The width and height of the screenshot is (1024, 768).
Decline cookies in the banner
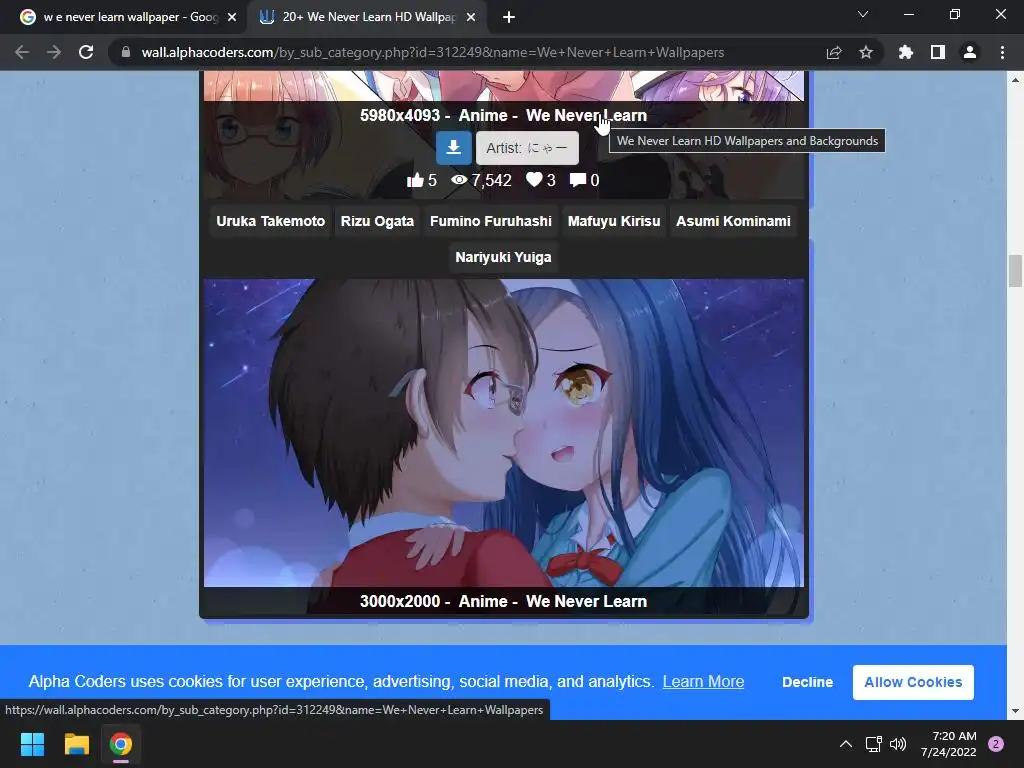[x=807, y=682]
